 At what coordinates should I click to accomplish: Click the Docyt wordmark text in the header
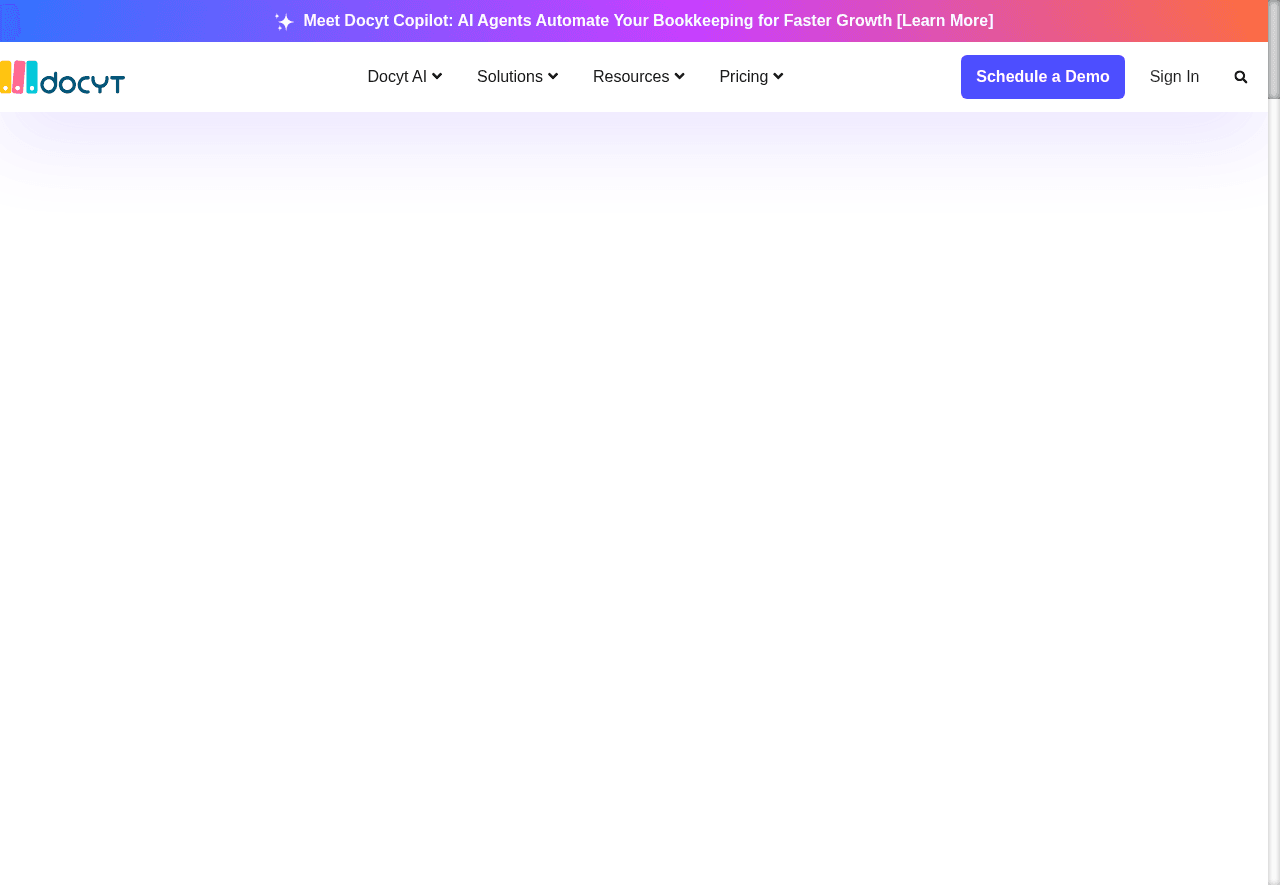tap(83, 82)
